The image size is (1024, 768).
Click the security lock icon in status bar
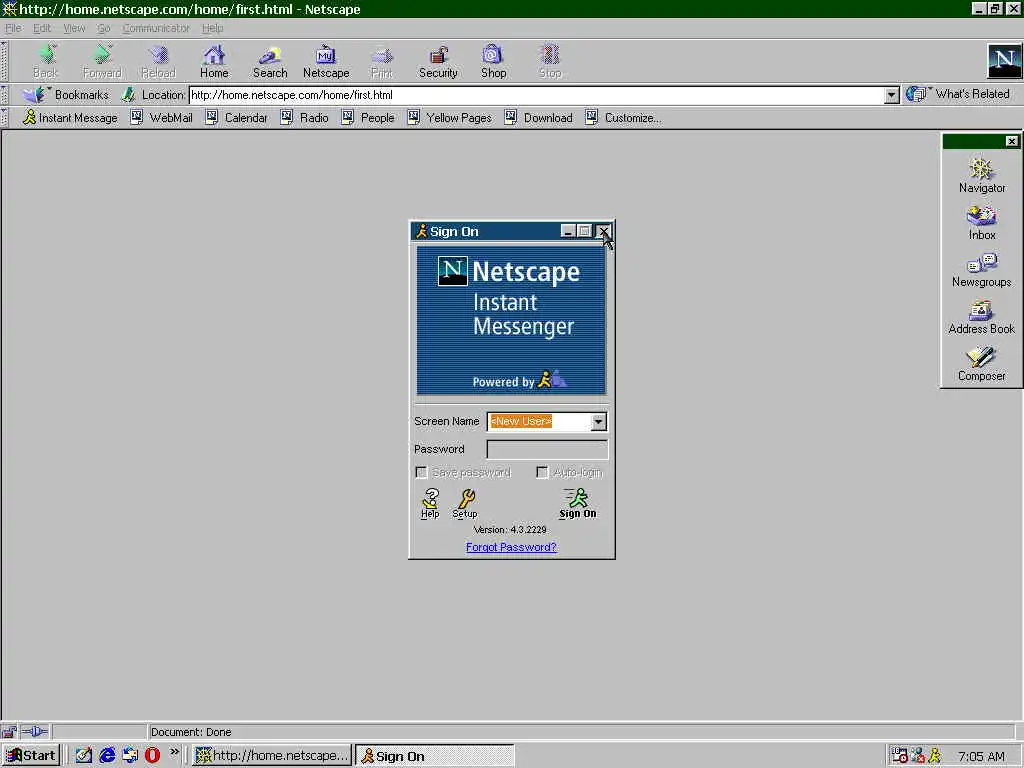pyautogui.click(x=9, y=731)
